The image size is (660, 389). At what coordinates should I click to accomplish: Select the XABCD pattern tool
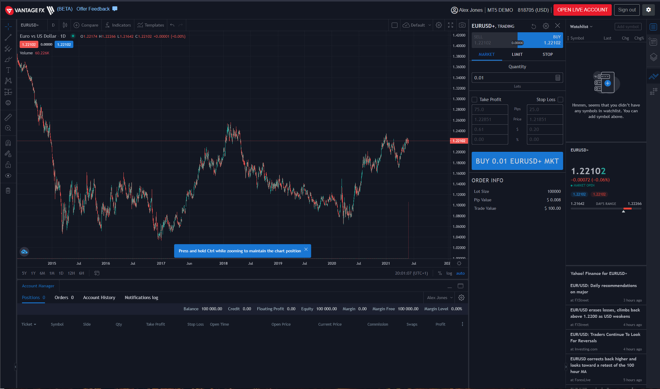(x=8, y=81)
